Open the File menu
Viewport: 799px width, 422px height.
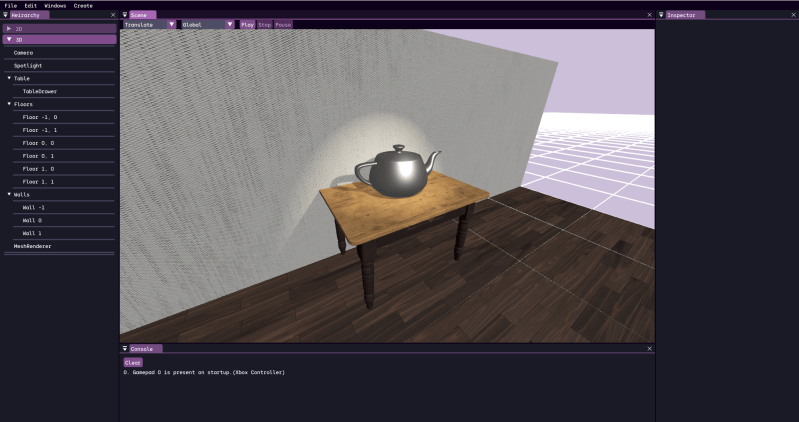pyautogui.click(x=11, y=6)
